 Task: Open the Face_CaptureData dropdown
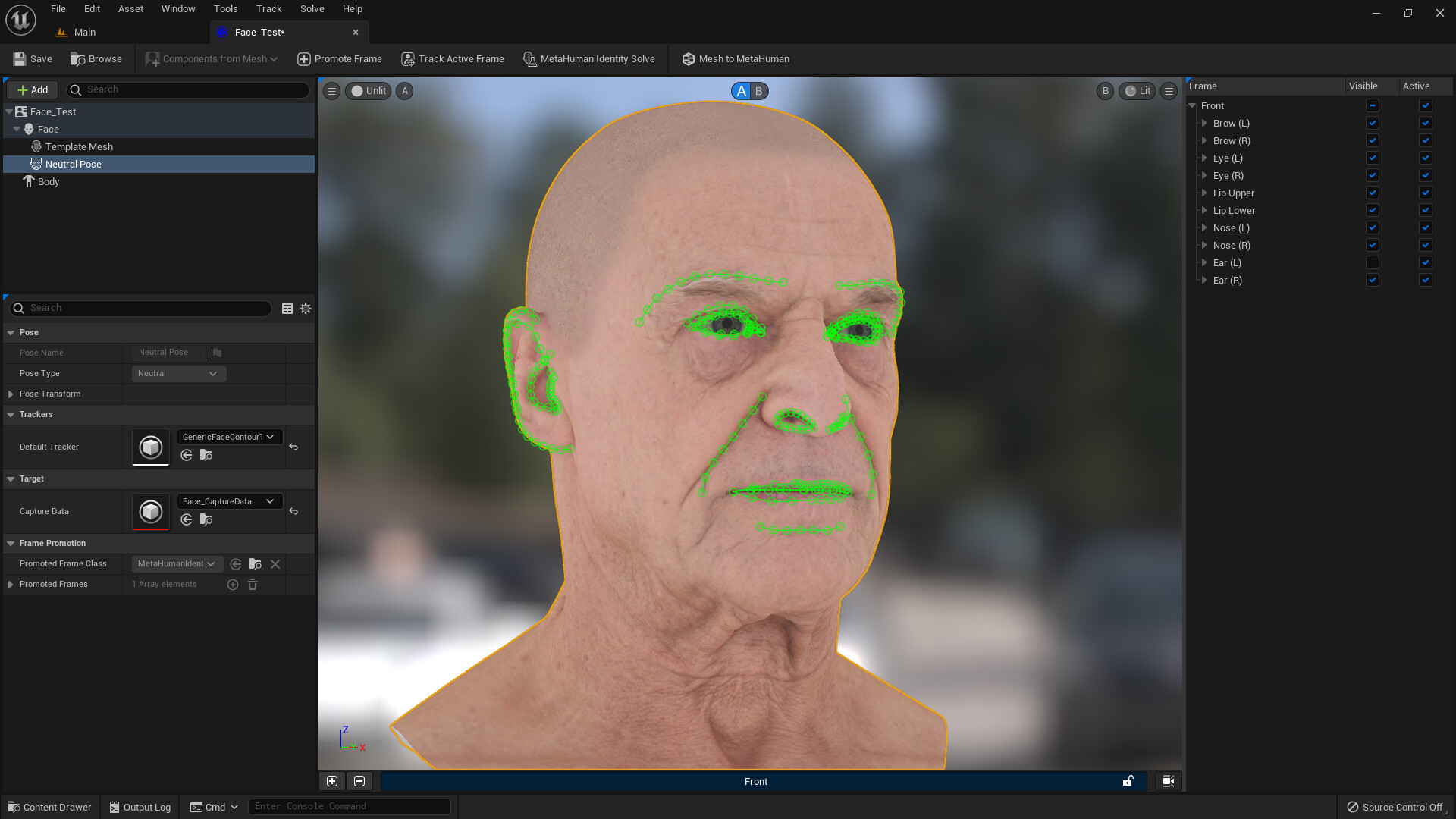pyautogui.click(x=229, y=501)
